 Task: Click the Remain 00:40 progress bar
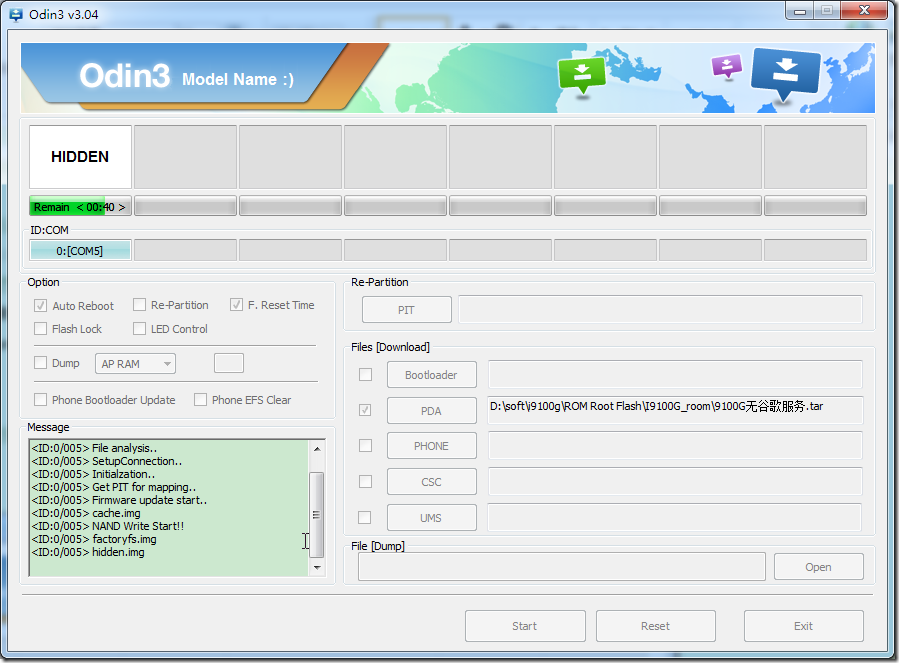point(80,206)
